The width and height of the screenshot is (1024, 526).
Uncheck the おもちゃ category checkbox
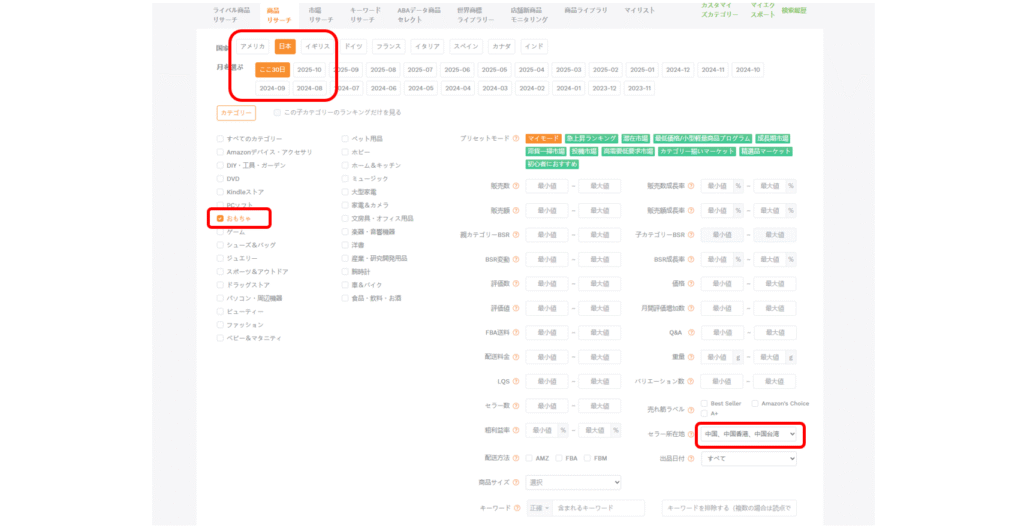click(x=220, y=218)
